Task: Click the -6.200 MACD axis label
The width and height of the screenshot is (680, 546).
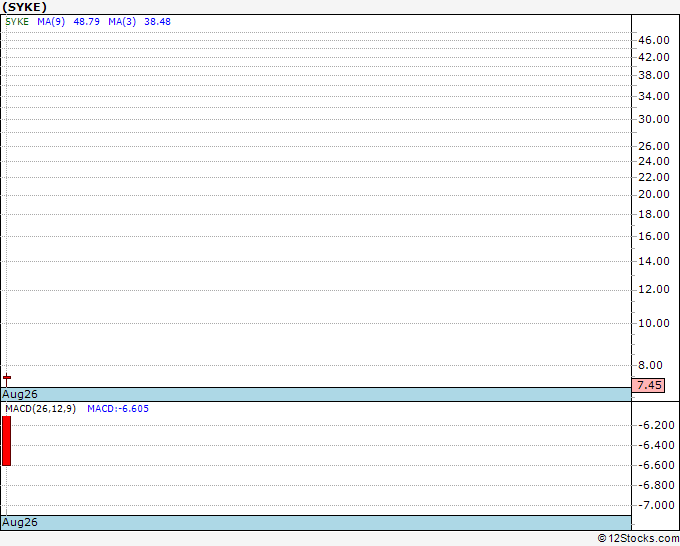Action: pos(657,425)
